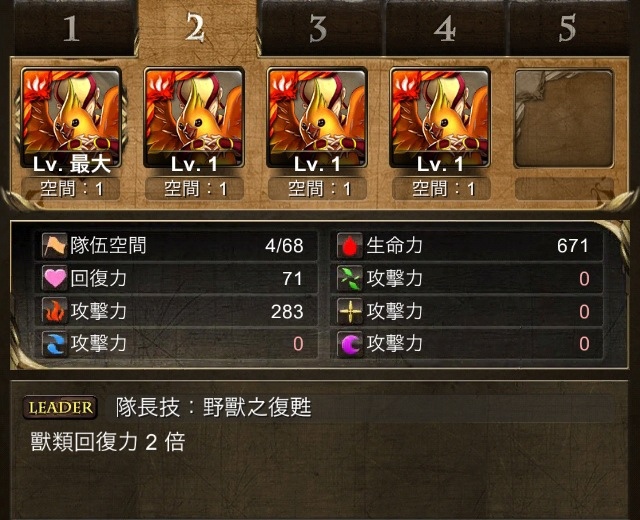640x520 pixels.
Task: Tap the water attack attribute icon
Action: (54, 344)
